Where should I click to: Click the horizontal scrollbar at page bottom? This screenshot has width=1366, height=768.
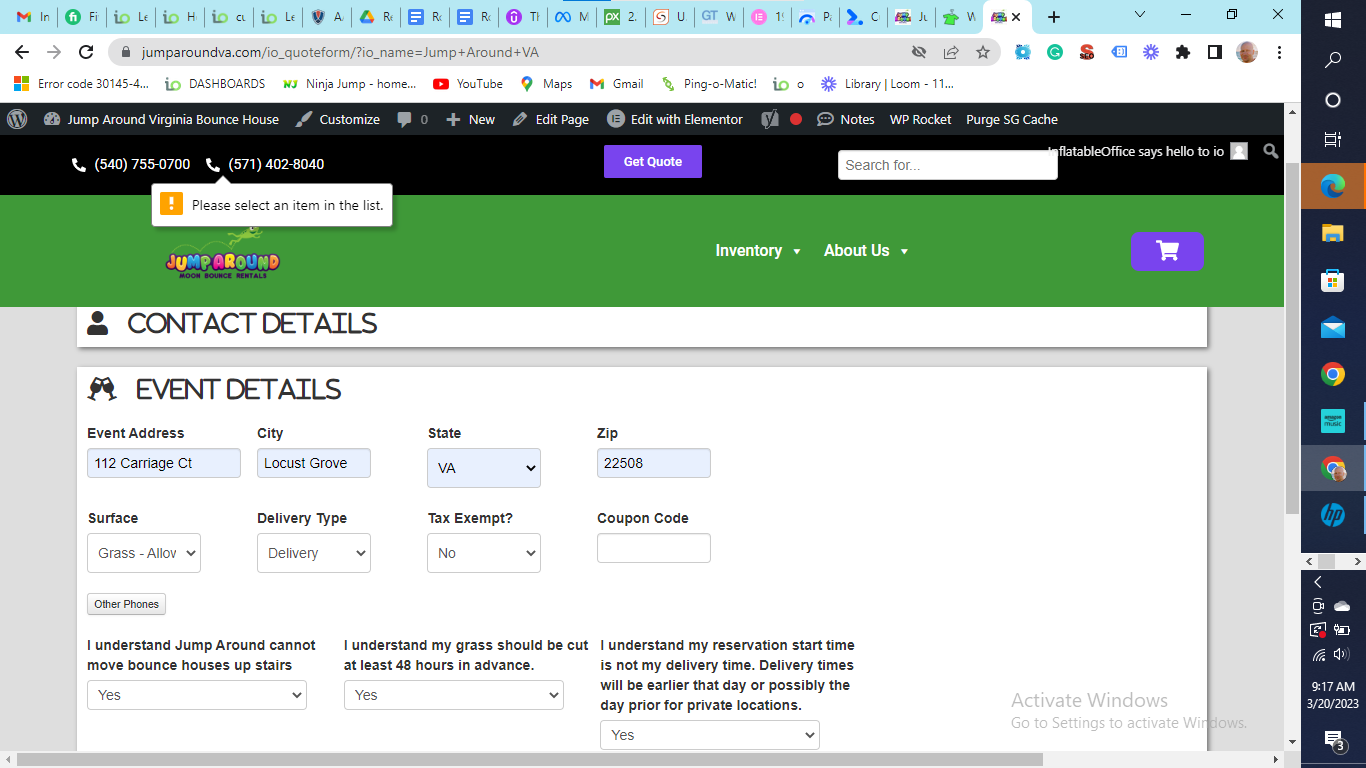click(530, 760)
